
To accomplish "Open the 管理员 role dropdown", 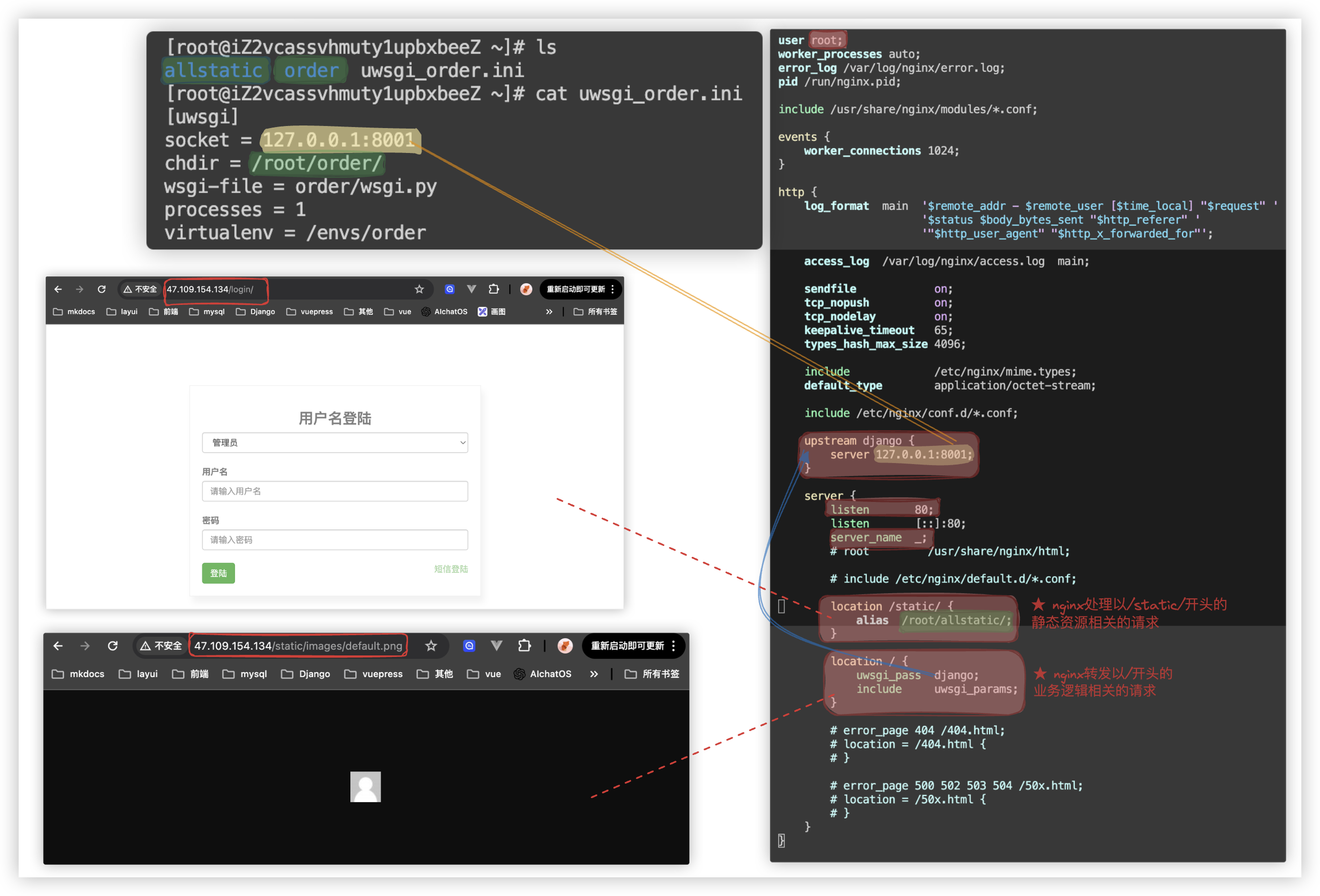I will pyautogui.click(x=334, y=443).
